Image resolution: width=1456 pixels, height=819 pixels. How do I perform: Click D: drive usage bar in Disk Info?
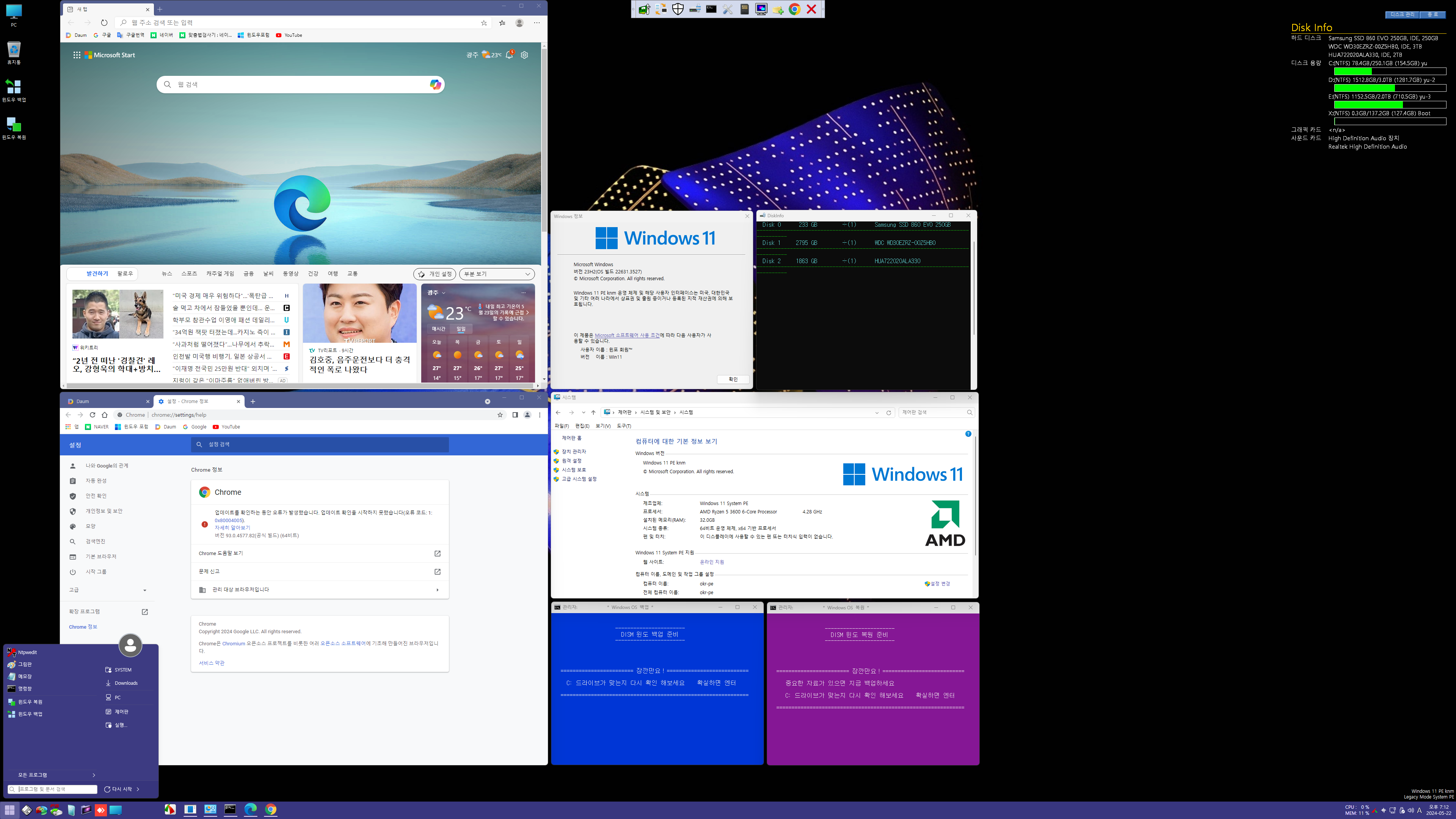pos(1390,88)
